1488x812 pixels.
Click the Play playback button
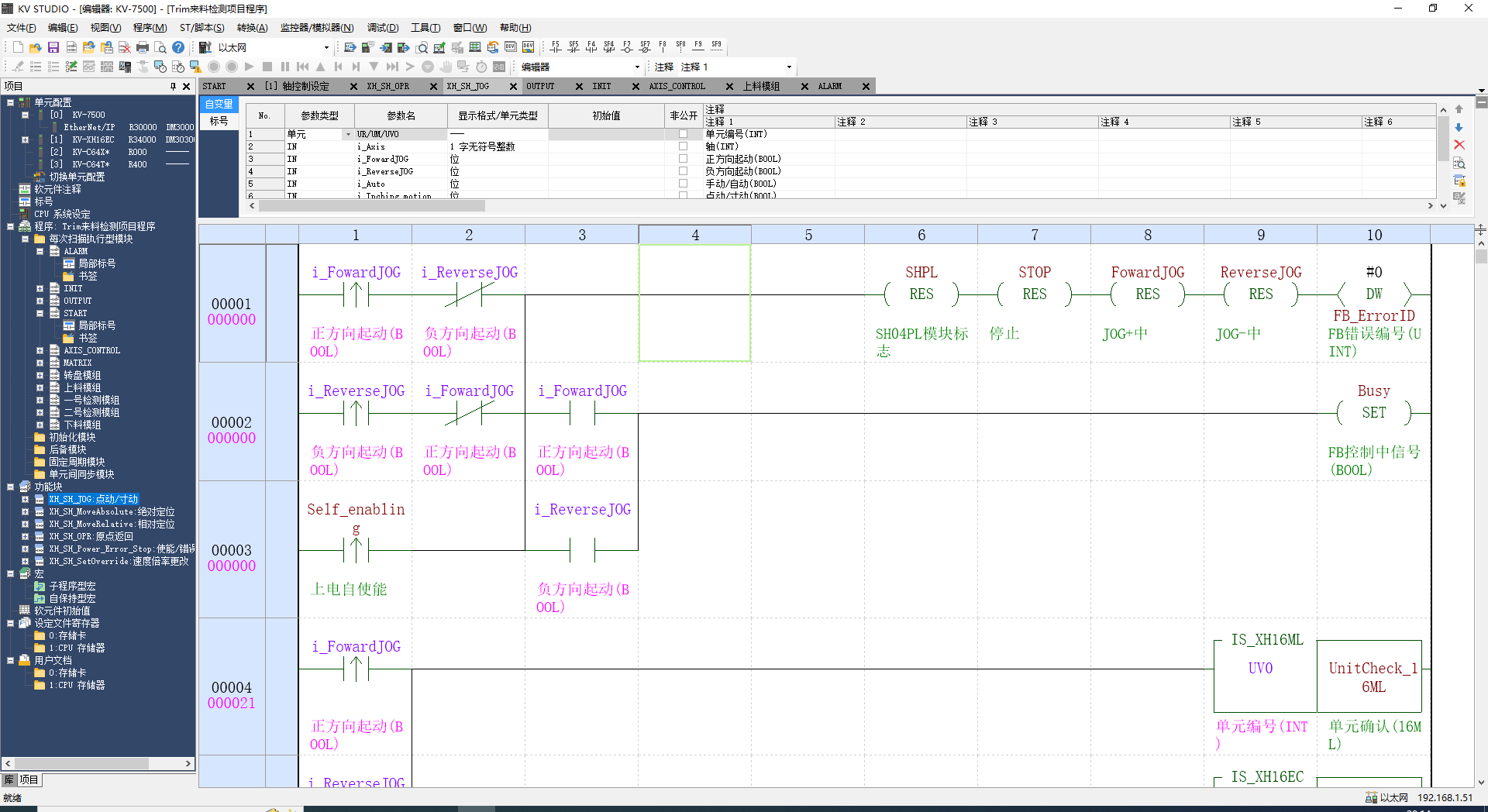pyautogui.click(x=249, y=67)
